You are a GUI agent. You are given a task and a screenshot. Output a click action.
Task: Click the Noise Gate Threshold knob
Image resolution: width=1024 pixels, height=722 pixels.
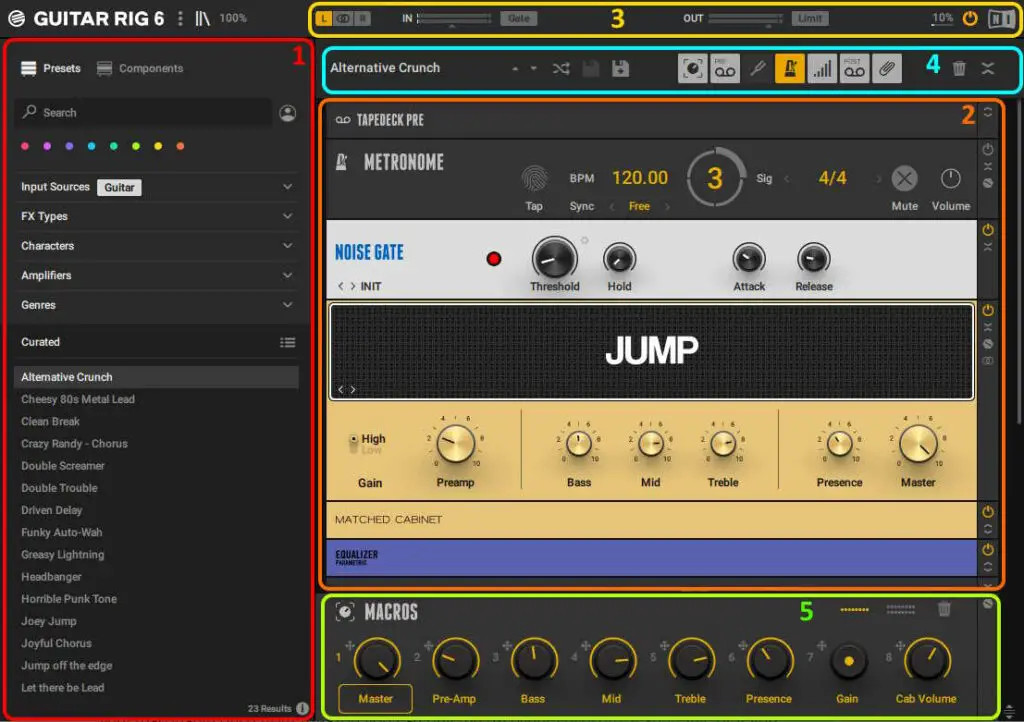554,259
